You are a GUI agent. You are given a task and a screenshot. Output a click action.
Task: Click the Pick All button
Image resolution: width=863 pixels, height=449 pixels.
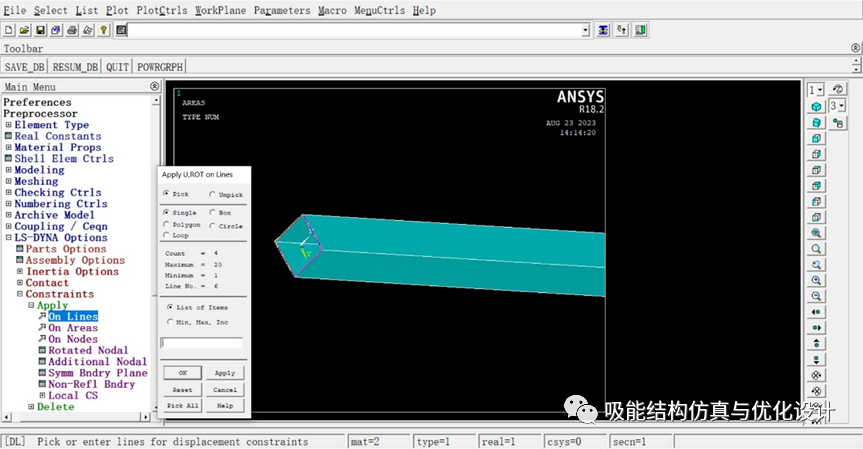[x=183, y=406]
